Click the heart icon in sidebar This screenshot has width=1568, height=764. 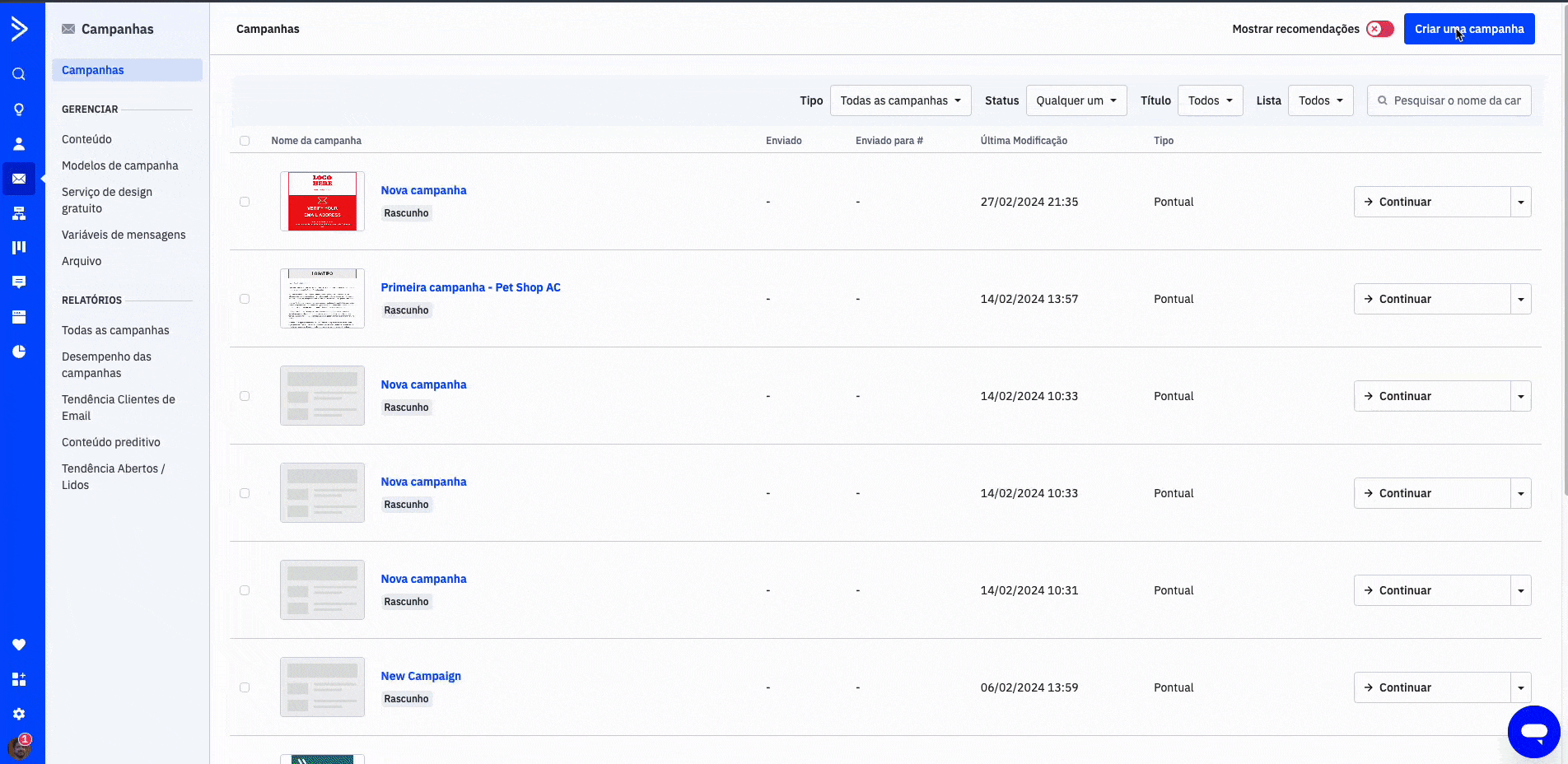(x=18, y=645)
